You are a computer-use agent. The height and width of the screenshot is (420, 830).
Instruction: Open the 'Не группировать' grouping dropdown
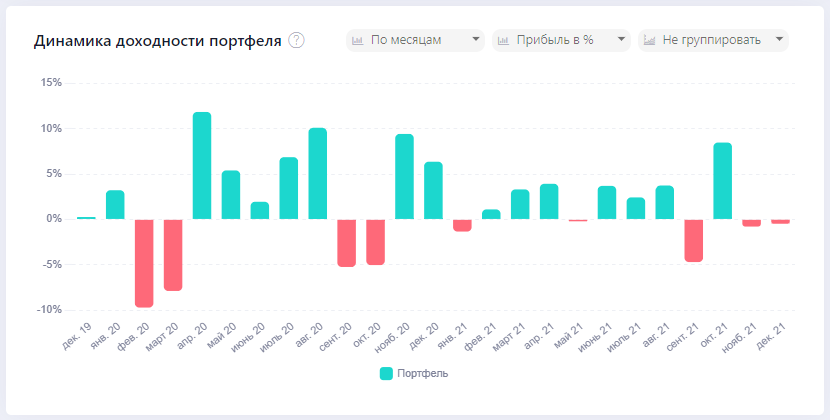pyautogui.click(x=713, y=40)
